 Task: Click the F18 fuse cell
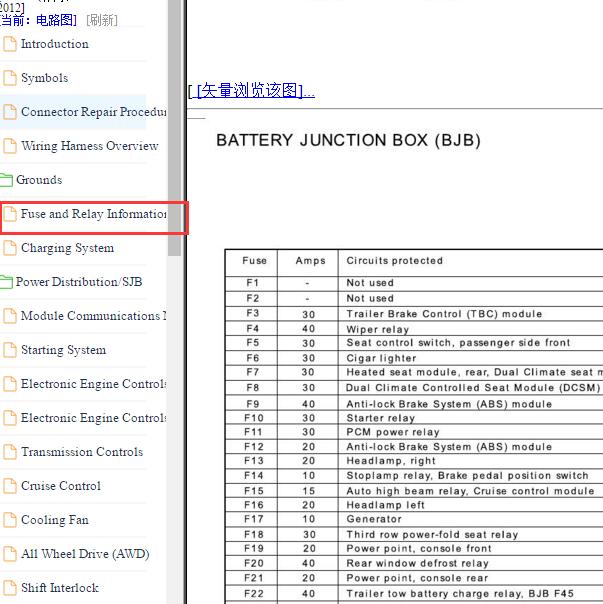coord(254,535)
